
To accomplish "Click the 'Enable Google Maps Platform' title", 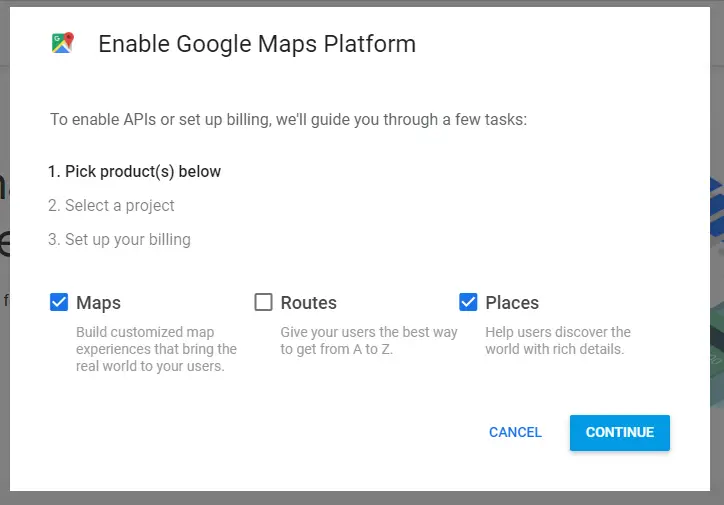I will coord(257,44).
